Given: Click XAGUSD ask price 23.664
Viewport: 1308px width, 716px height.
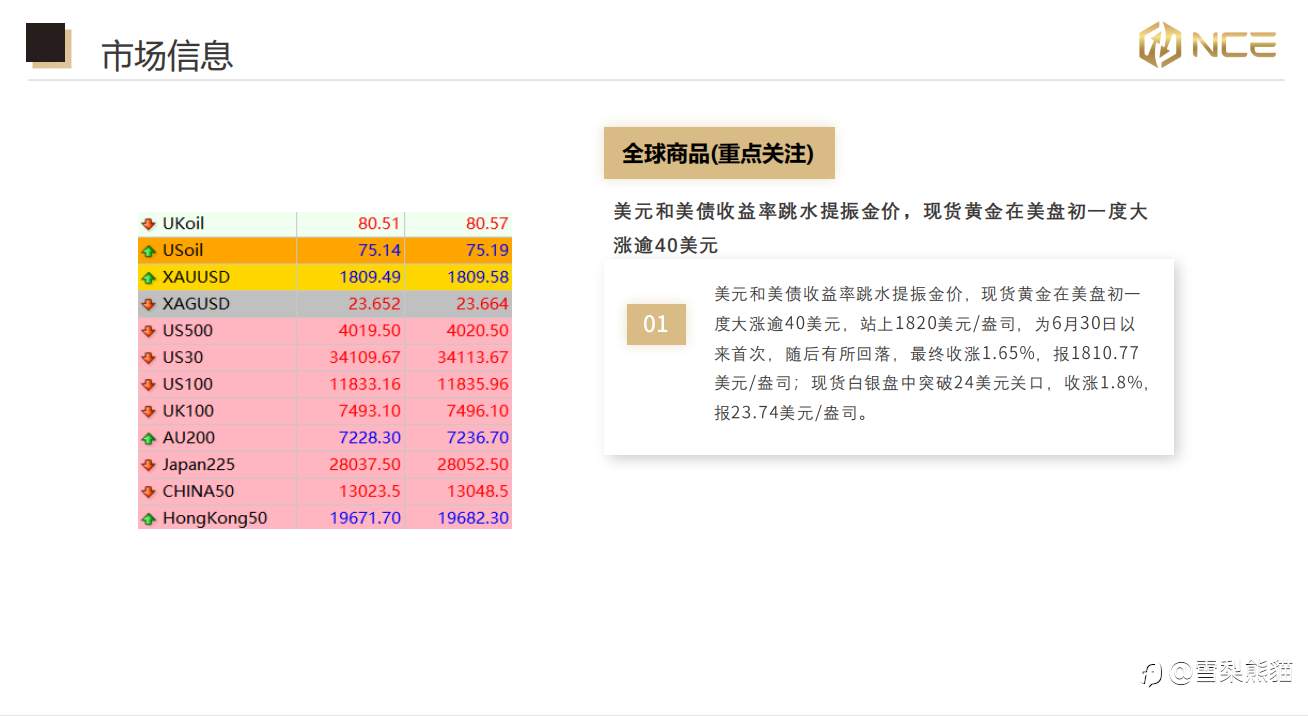Looking at the screenshot, I should 482,304.
